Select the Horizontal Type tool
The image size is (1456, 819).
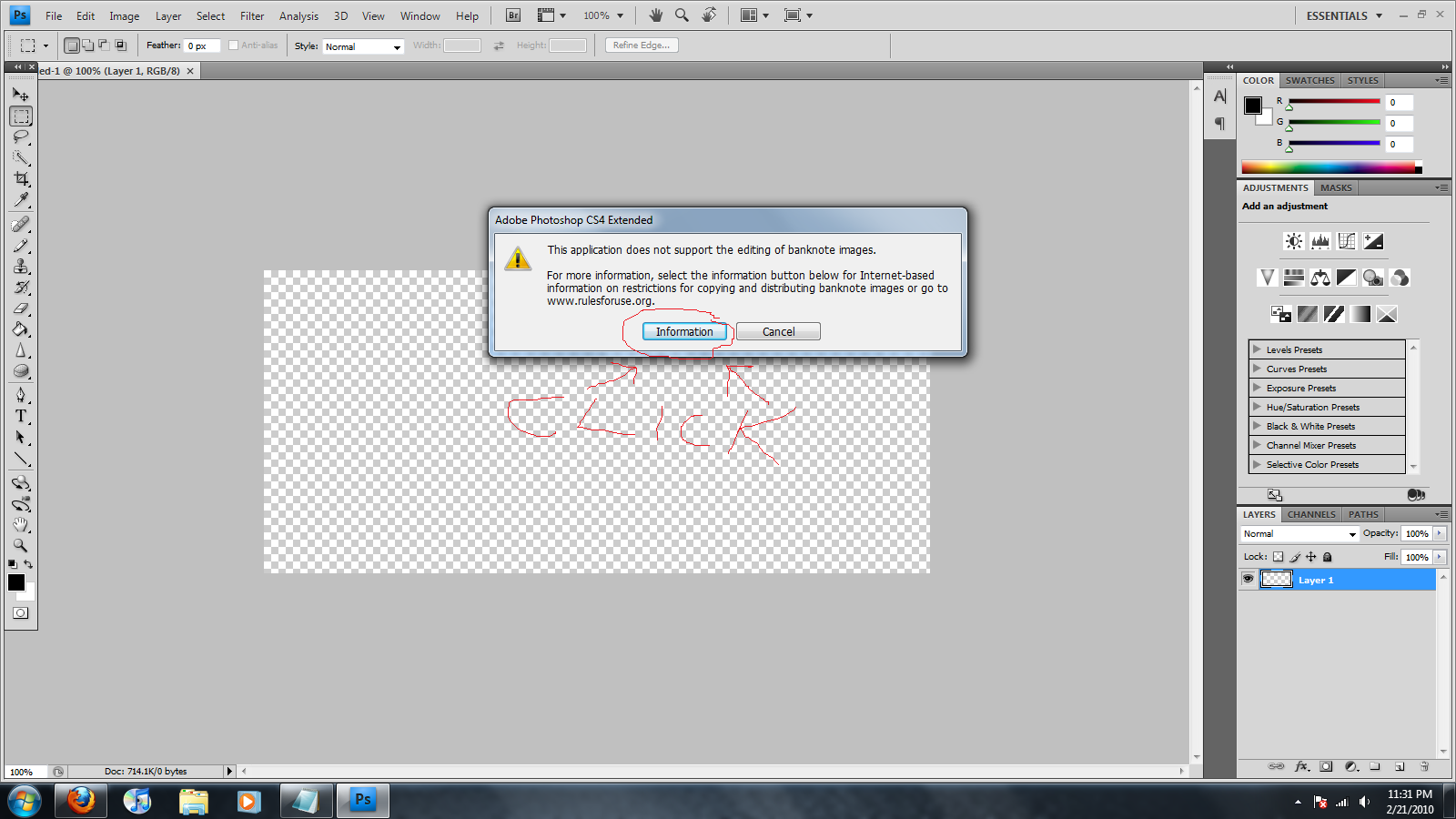click(21, 416)
